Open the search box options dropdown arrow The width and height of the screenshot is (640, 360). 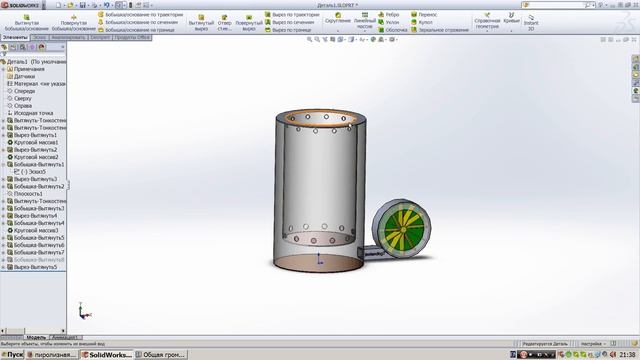593,5
